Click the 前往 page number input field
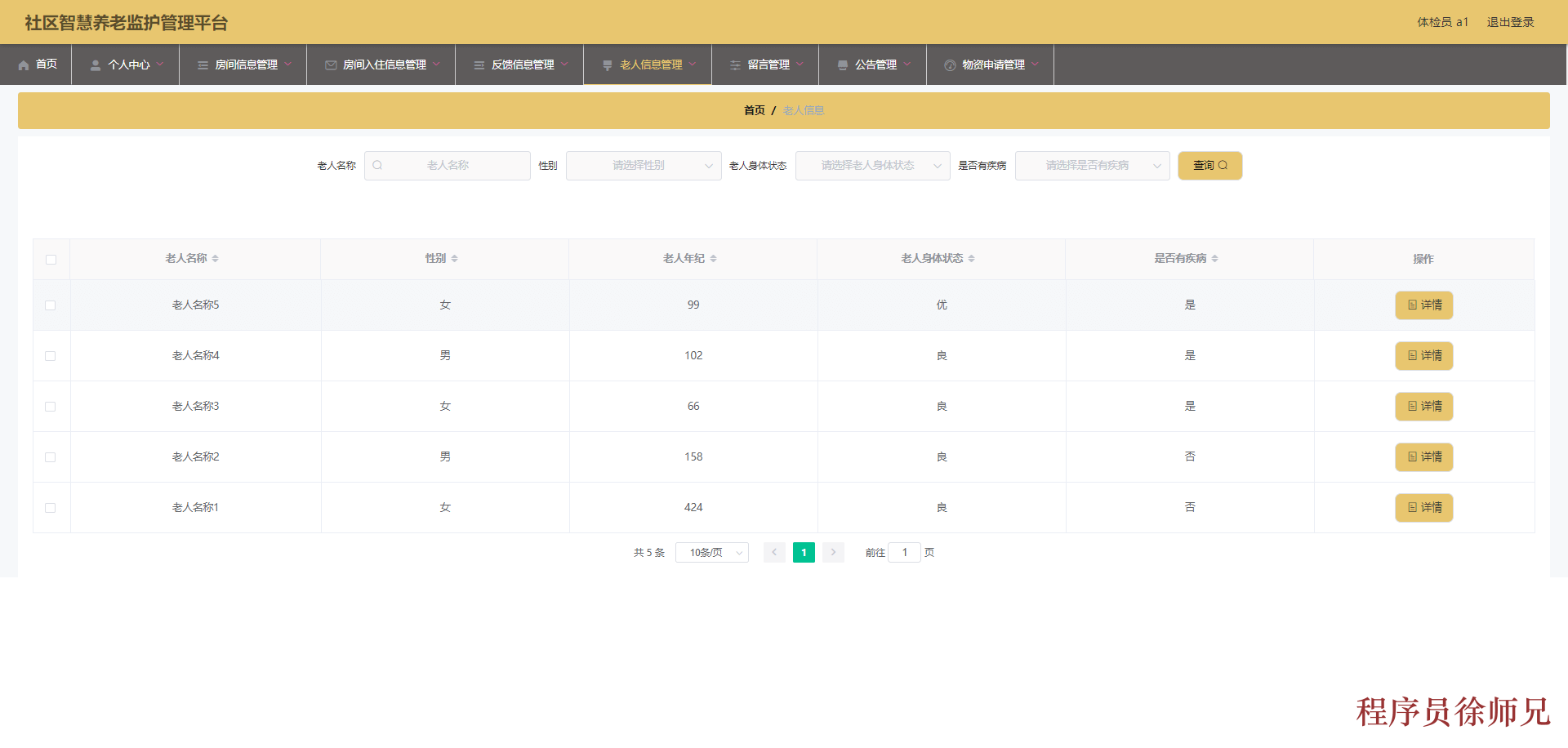The height and width of the screenshot is (748, 1568). 904,552
